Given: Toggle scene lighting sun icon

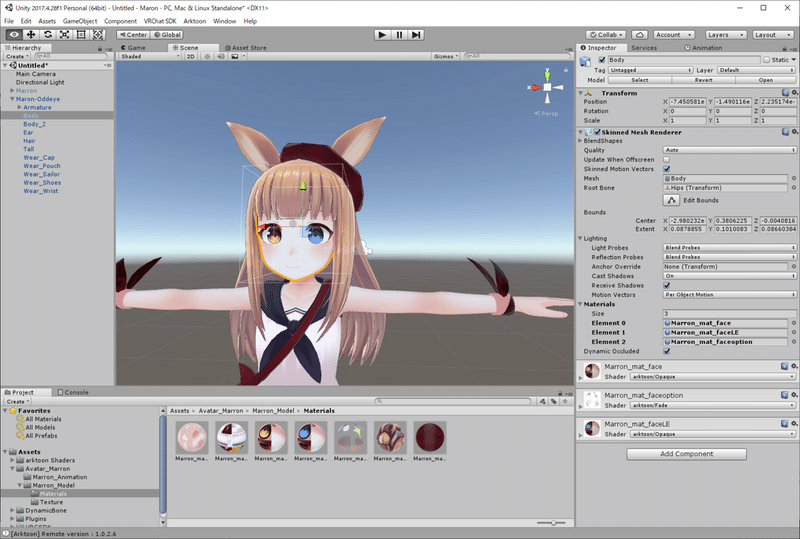Looking at the screenshot, I should 207,56.
